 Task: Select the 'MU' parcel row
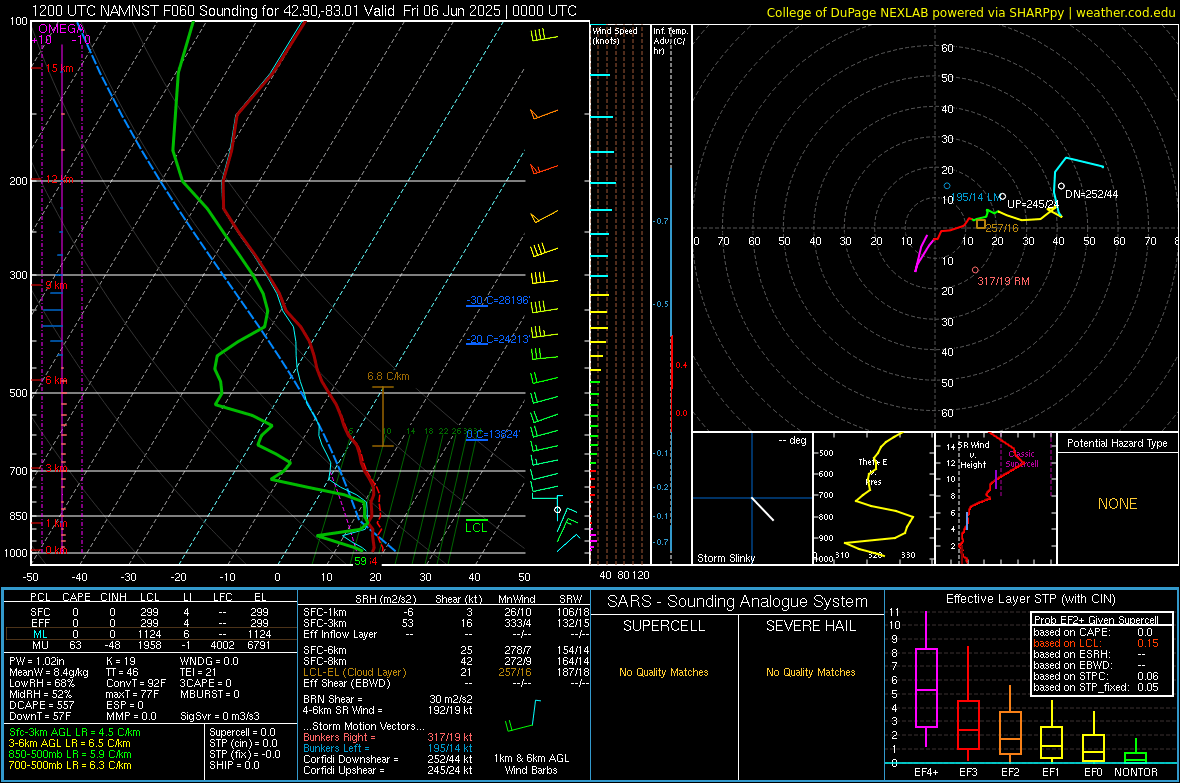tap(150, 644)
